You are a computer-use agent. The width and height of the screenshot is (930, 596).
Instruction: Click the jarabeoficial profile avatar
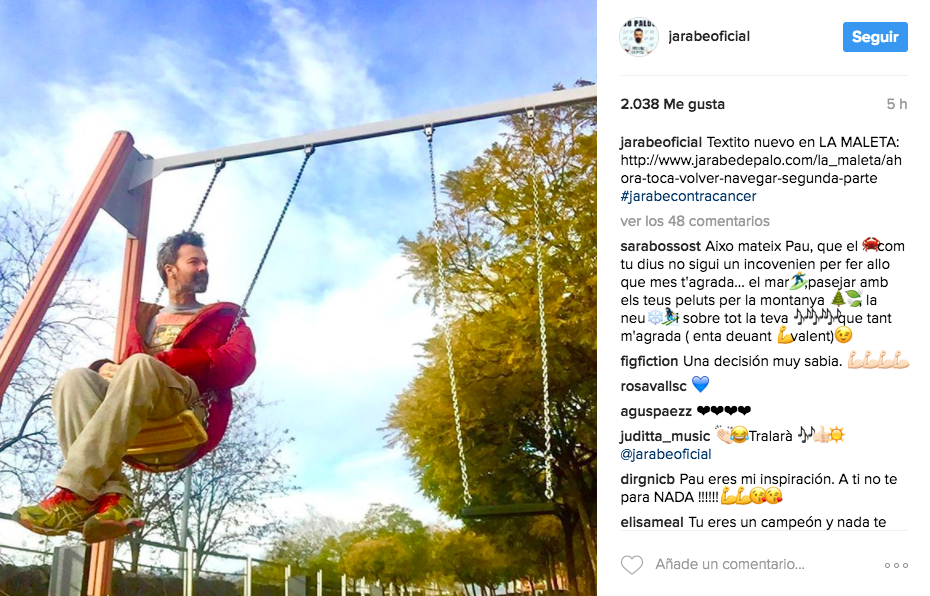click(639, 37)
